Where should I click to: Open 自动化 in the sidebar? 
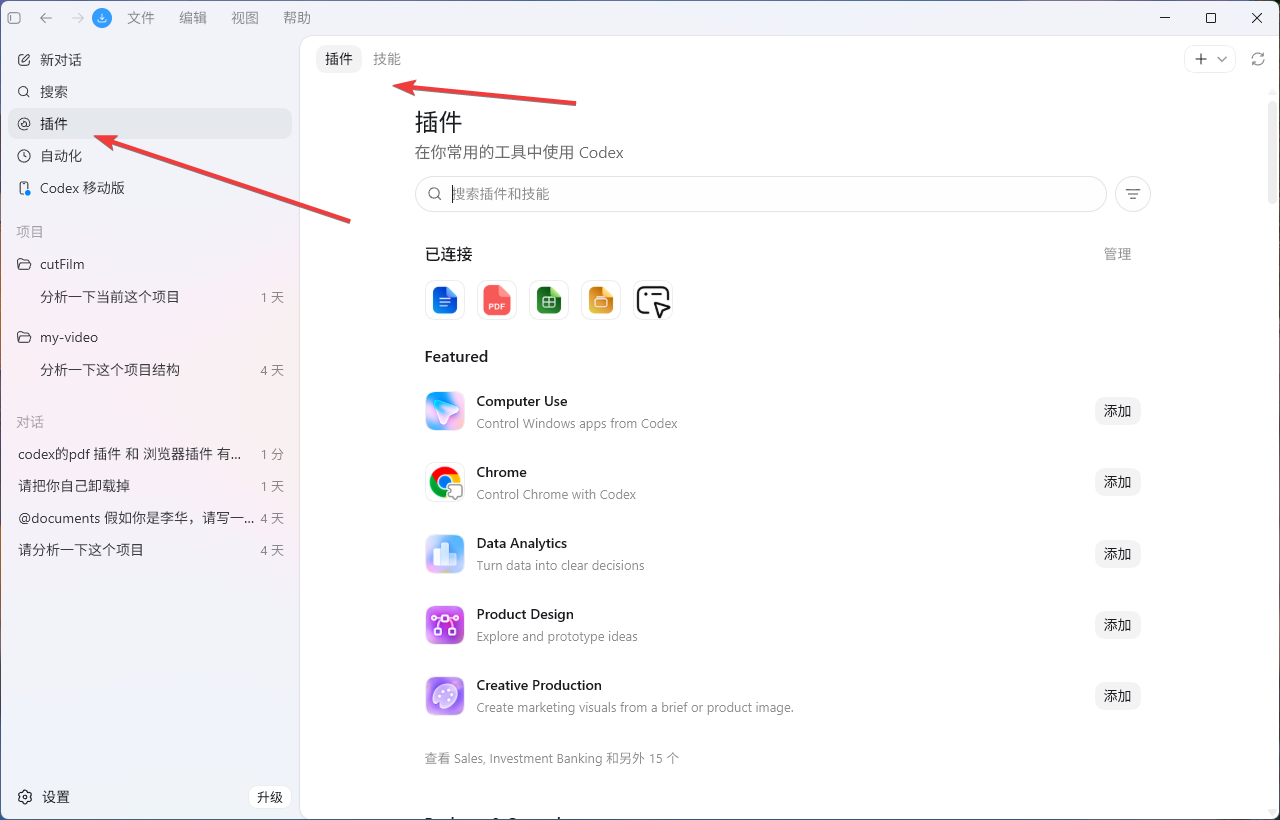[150, 156]
